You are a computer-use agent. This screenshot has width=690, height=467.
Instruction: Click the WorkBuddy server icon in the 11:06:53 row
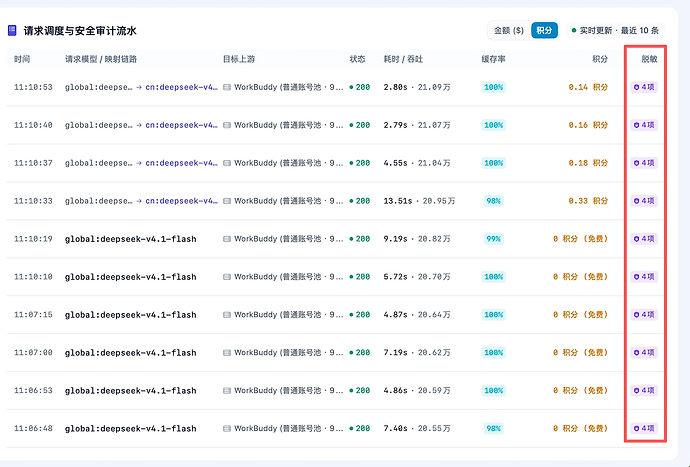click(x=227, y=390)
